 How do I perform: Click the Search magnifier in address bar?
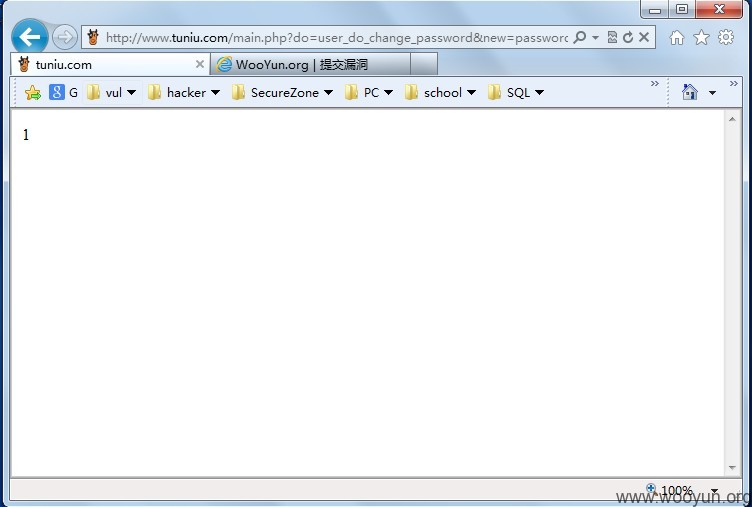pos(580,37)
